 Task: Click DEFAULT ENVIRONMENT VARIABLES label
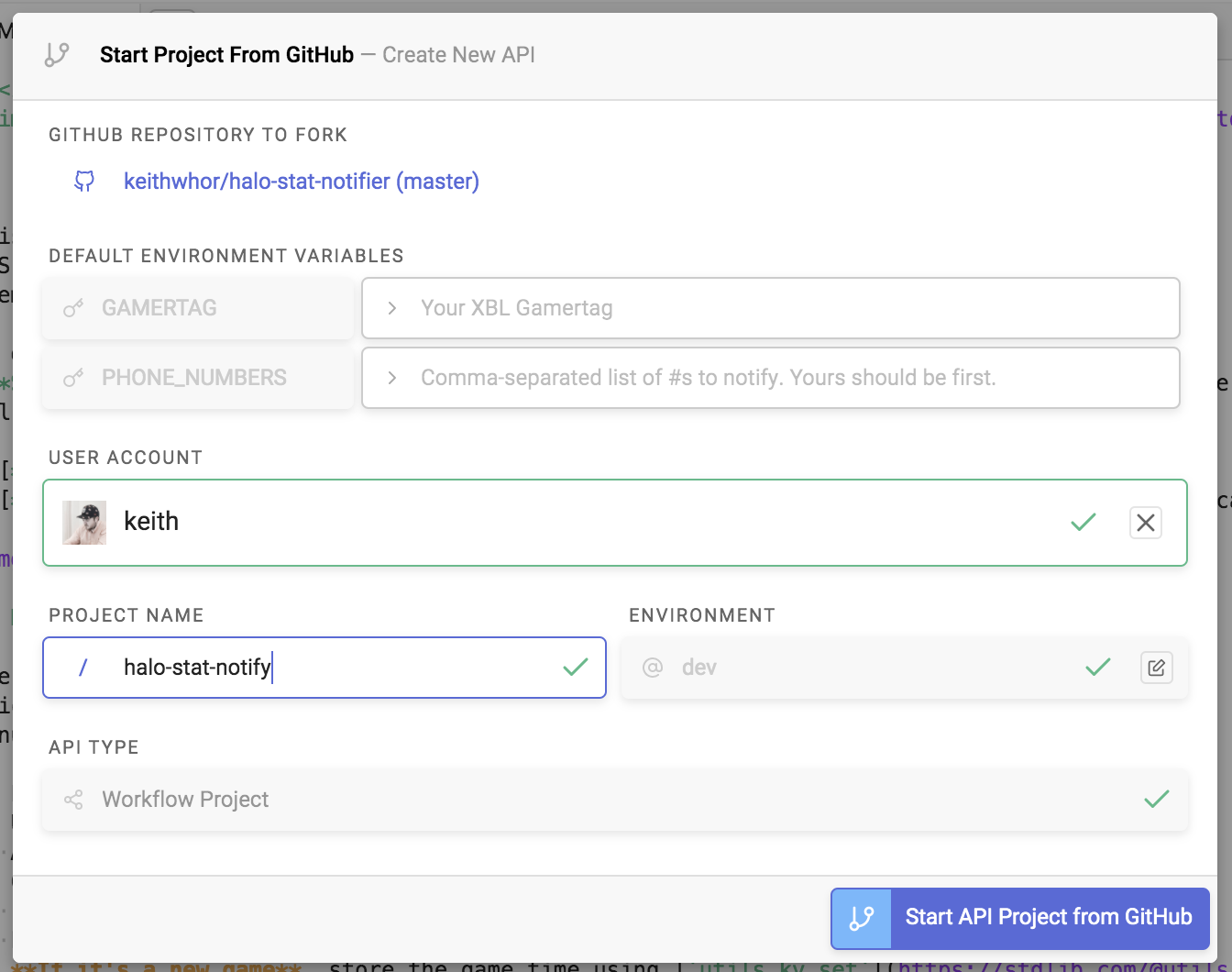click(x=226, y=256)
